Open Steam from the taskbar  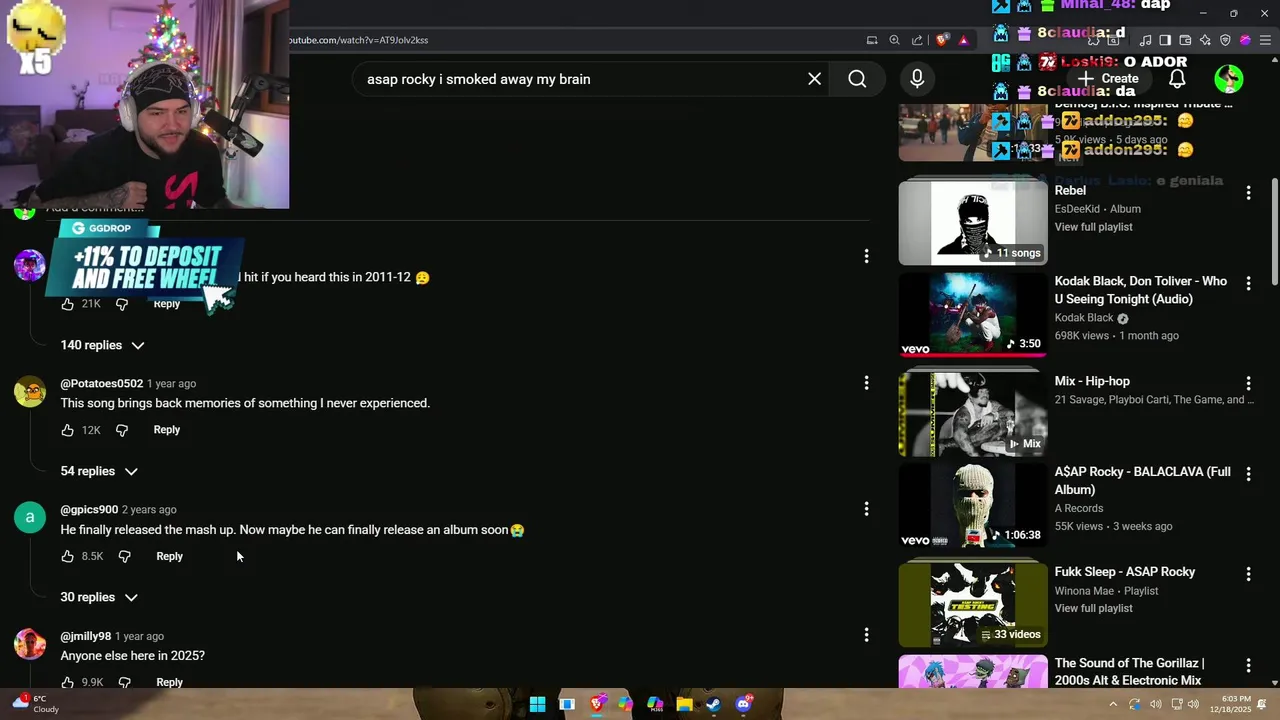click(x=713, y=704)
